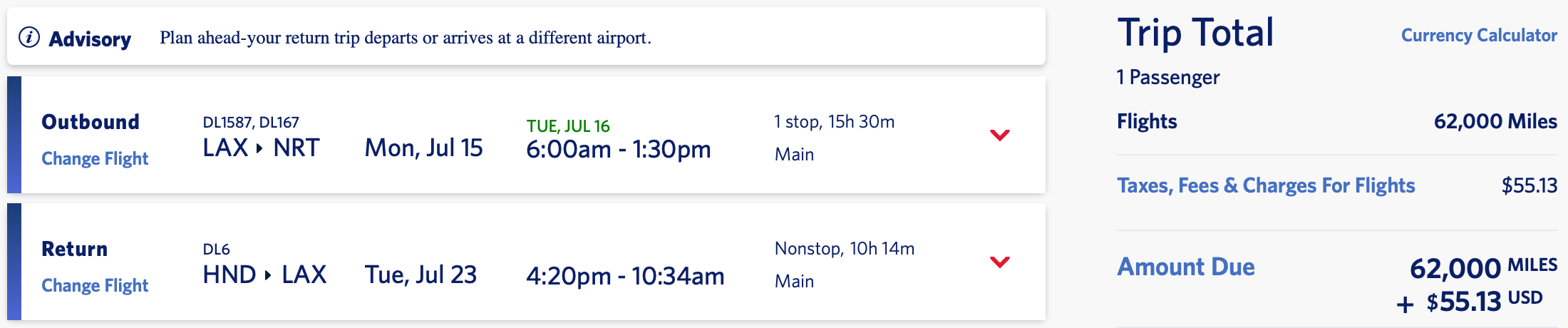Click Change Flight under Return

95,285
